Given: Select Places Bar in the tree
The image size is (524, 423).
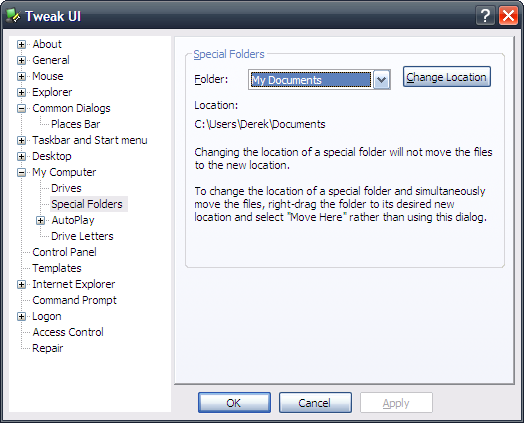Looking at the screenshot, I should tap(76, 124).
